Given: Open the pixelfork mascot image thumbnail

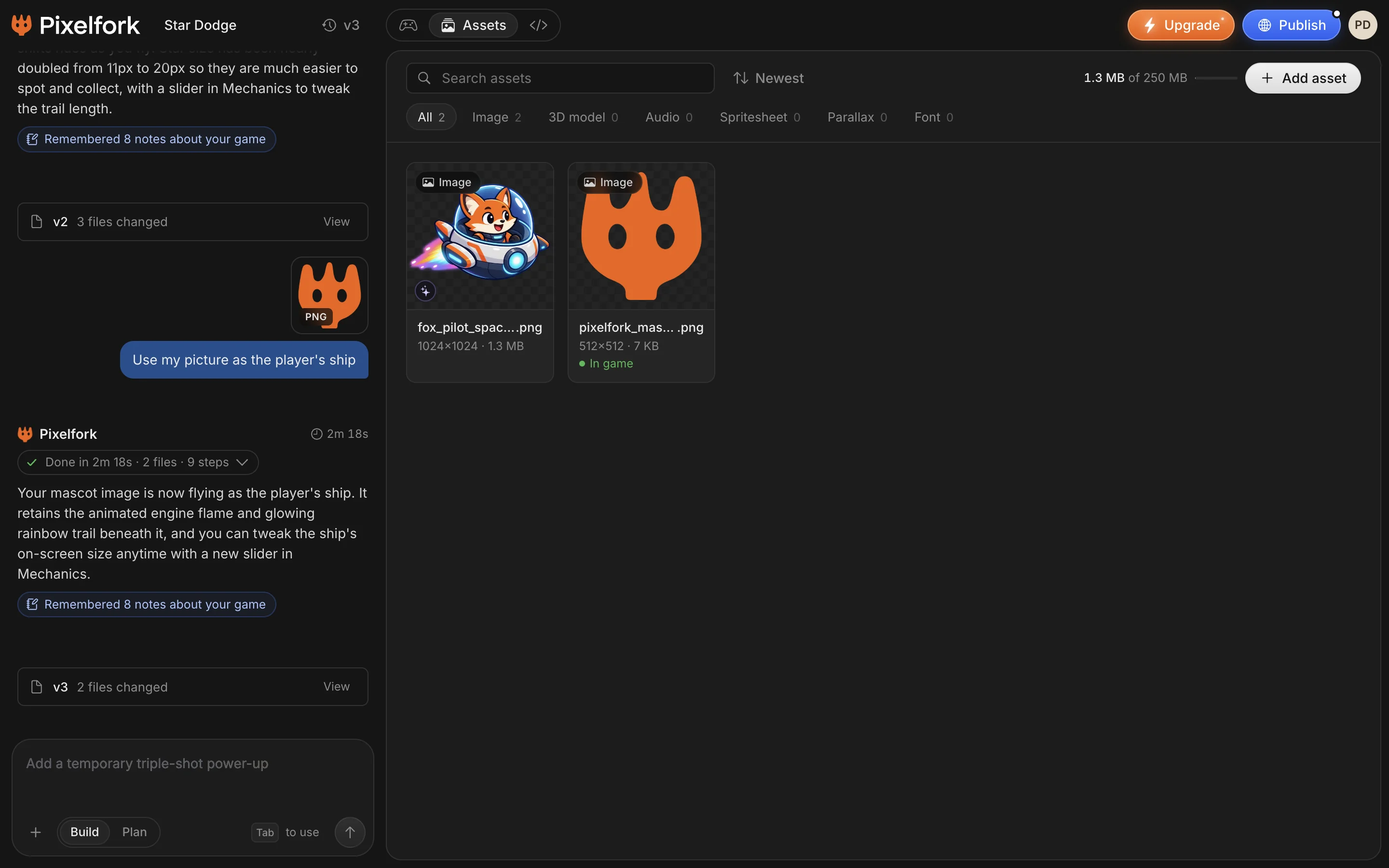Looking at the screenshot, I should (x=641, y=236).
